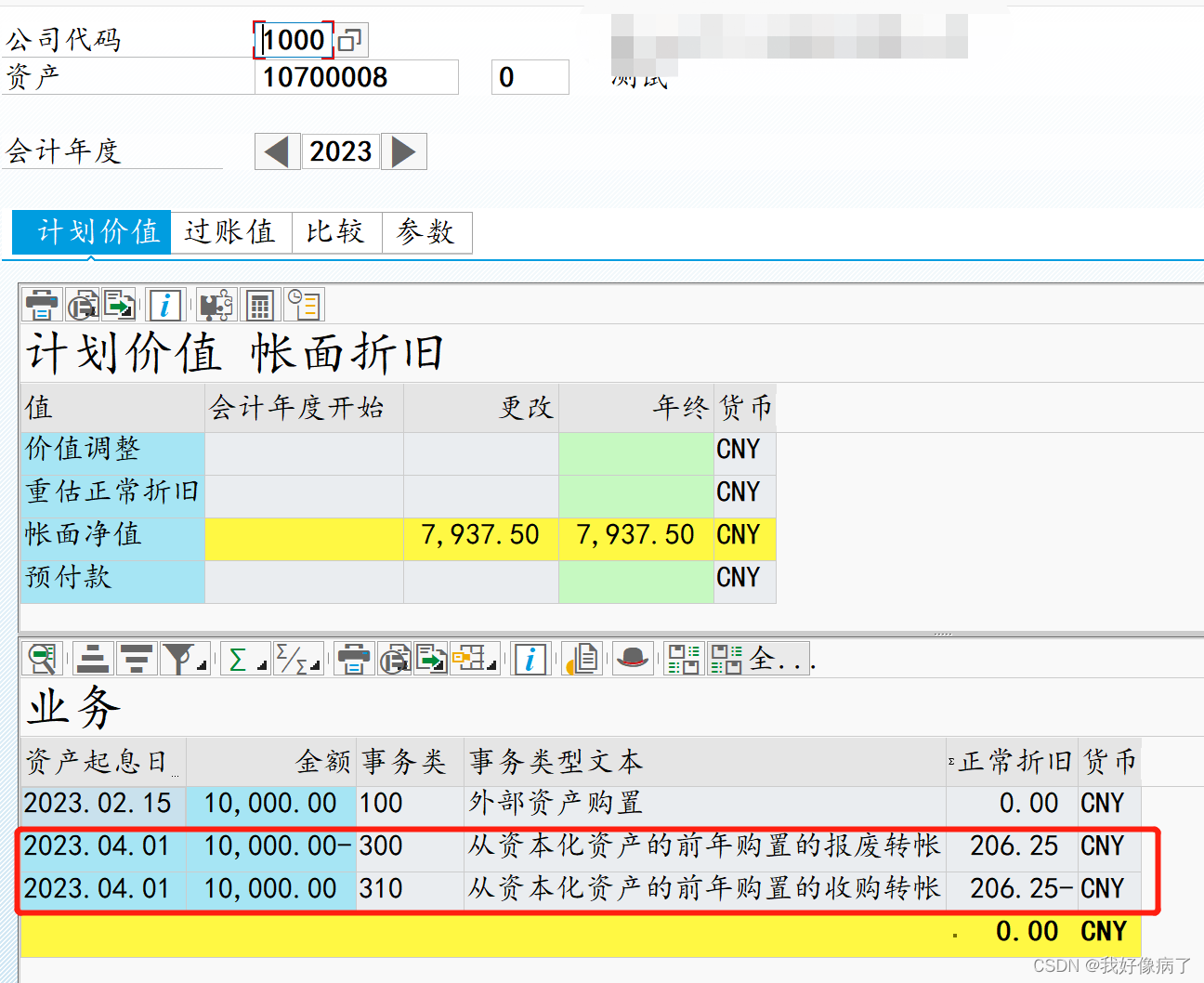
Task: Switch to the 计划价值 tab
Action: [x=92, y=232]
